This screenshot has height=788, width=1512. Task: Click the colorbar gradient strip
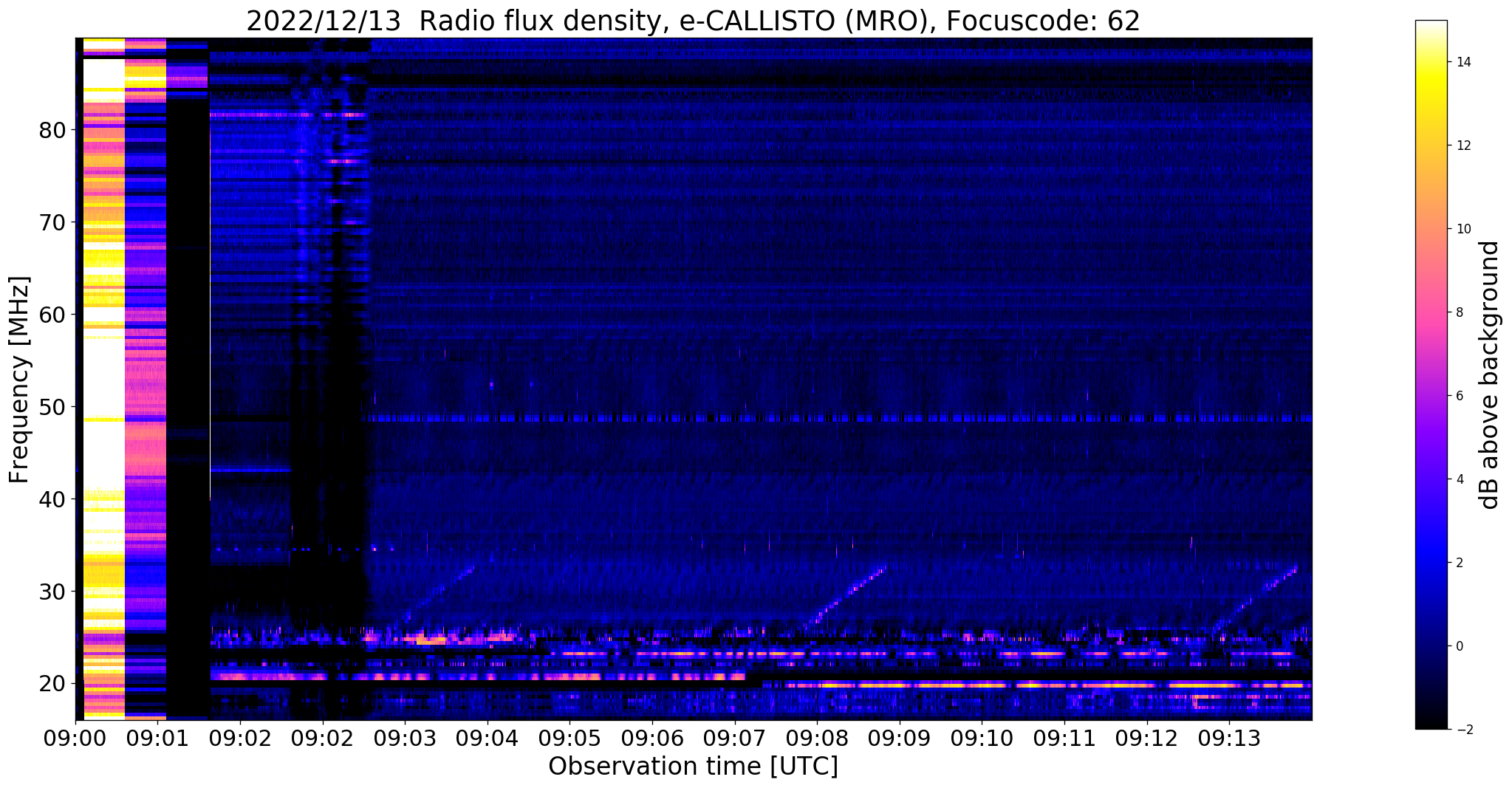click(x=1431, y=374)
